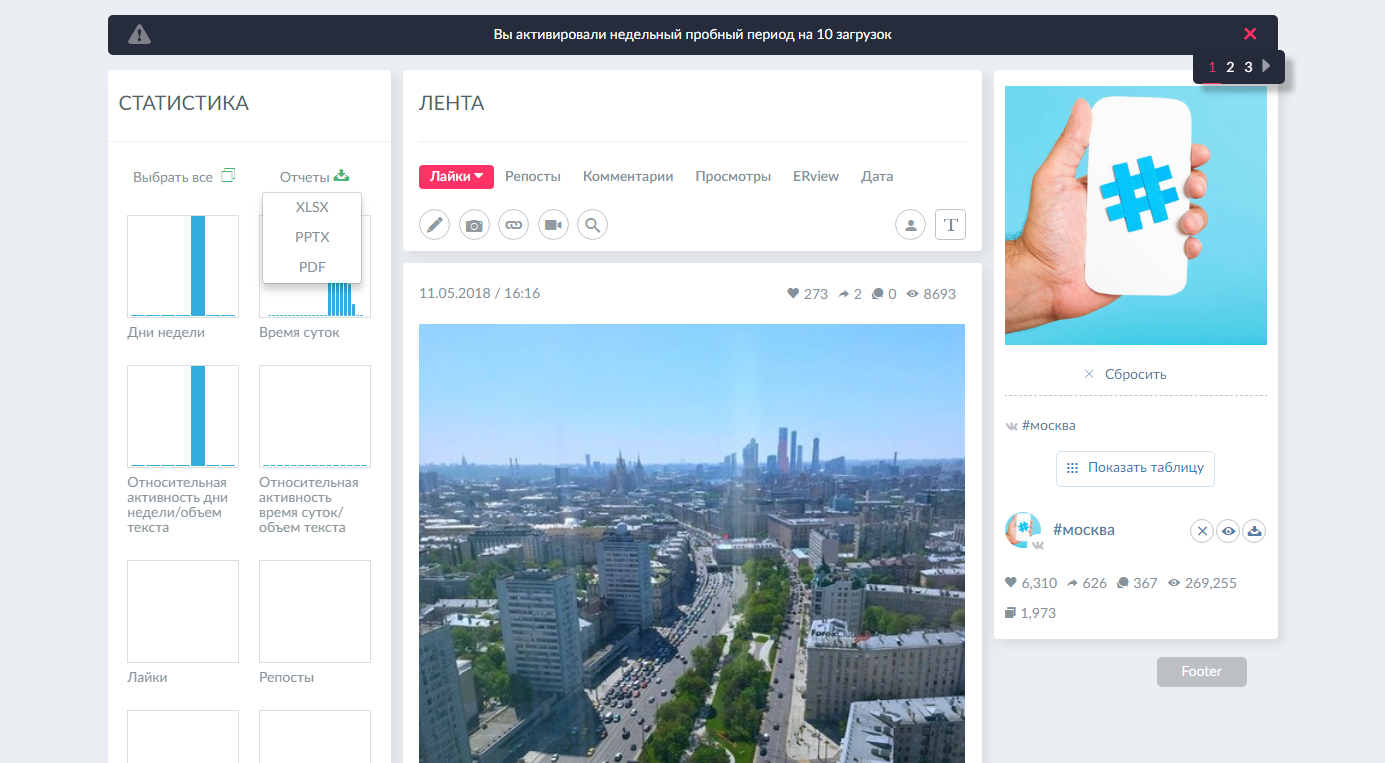Open the Дни недели chart thumbnail

click(183, 266)
